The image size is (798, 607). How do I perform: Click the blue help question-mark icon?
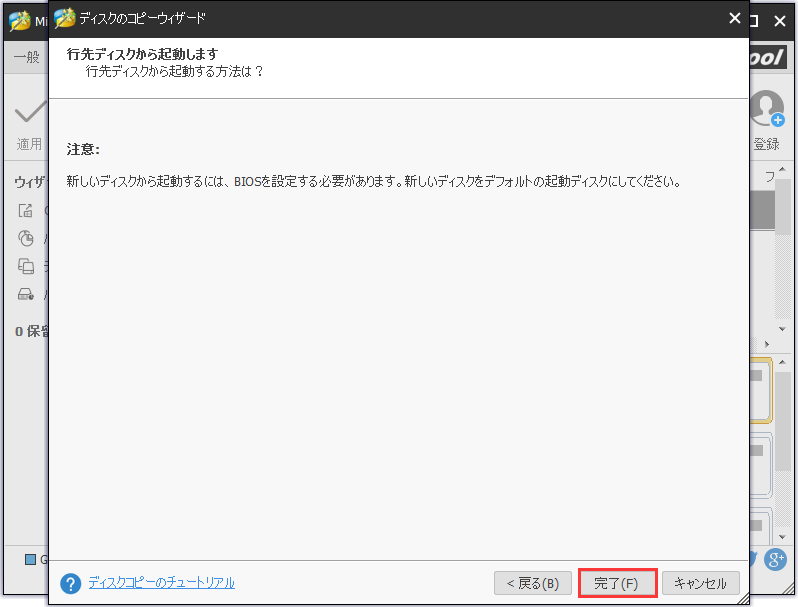[x=71, y=584]
